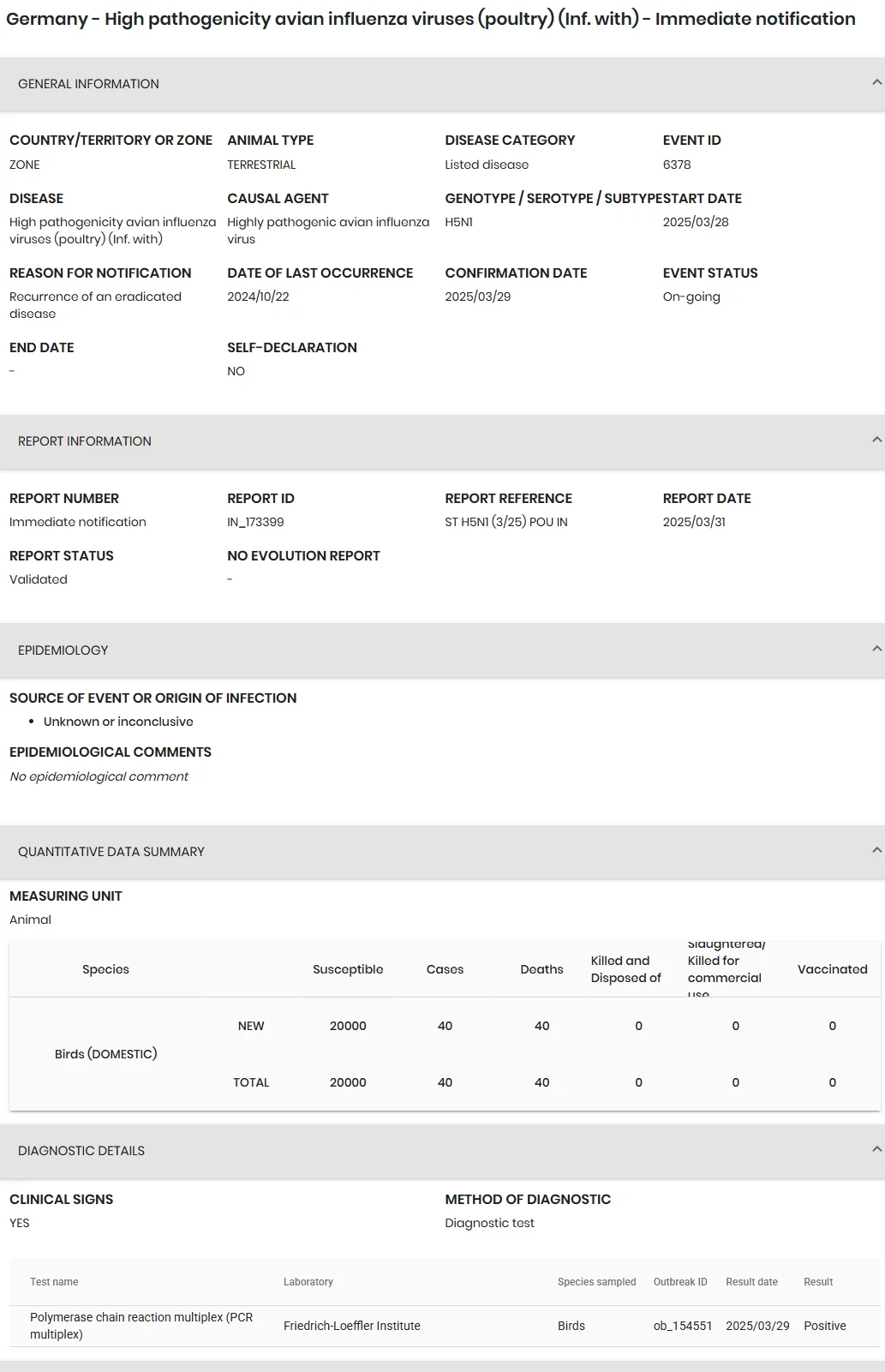
Task: Click the Deaths column header
Action: point(541,969)
